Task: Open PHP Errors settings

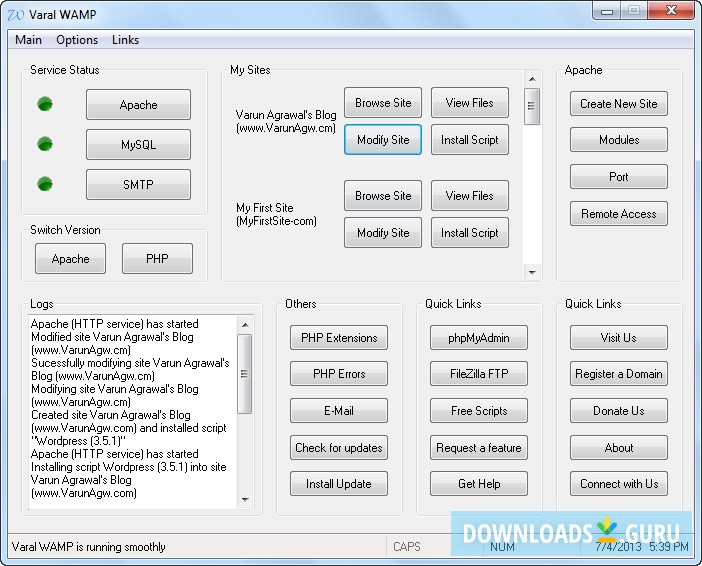Action: pyautogui.click(x=339, y=373)
